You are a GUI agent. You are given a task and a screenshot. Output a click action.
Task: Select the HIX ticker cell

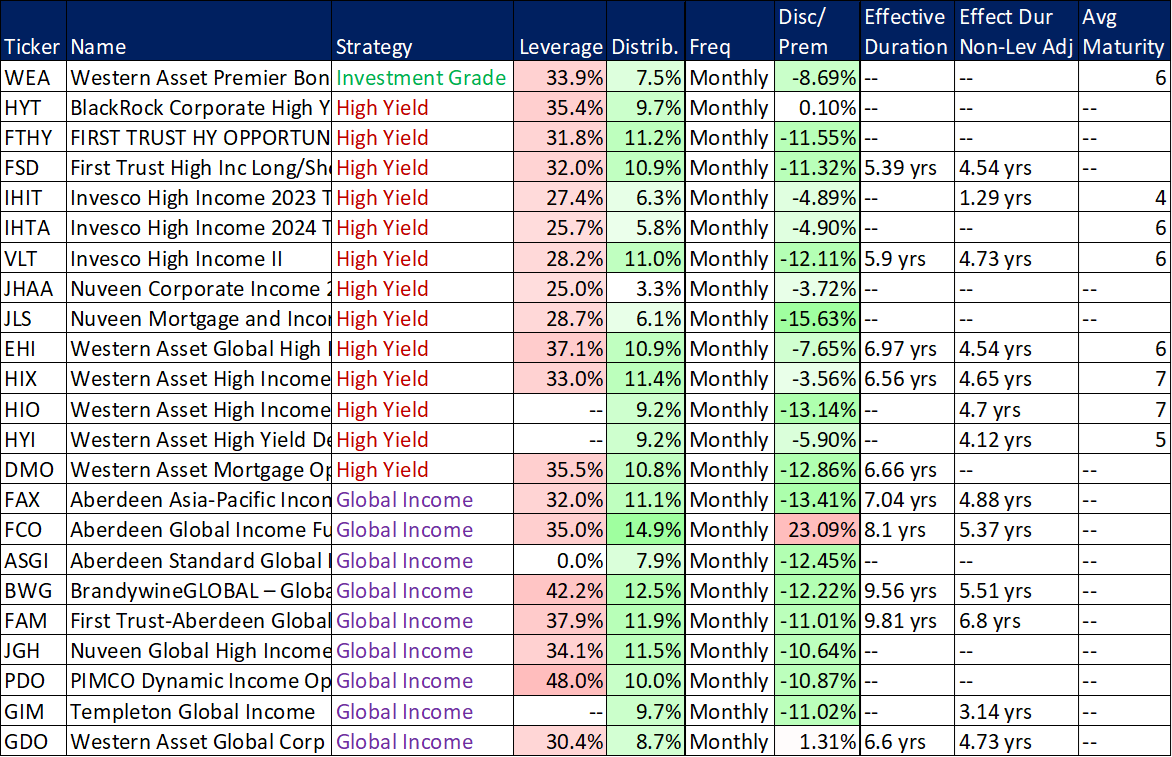33,379
